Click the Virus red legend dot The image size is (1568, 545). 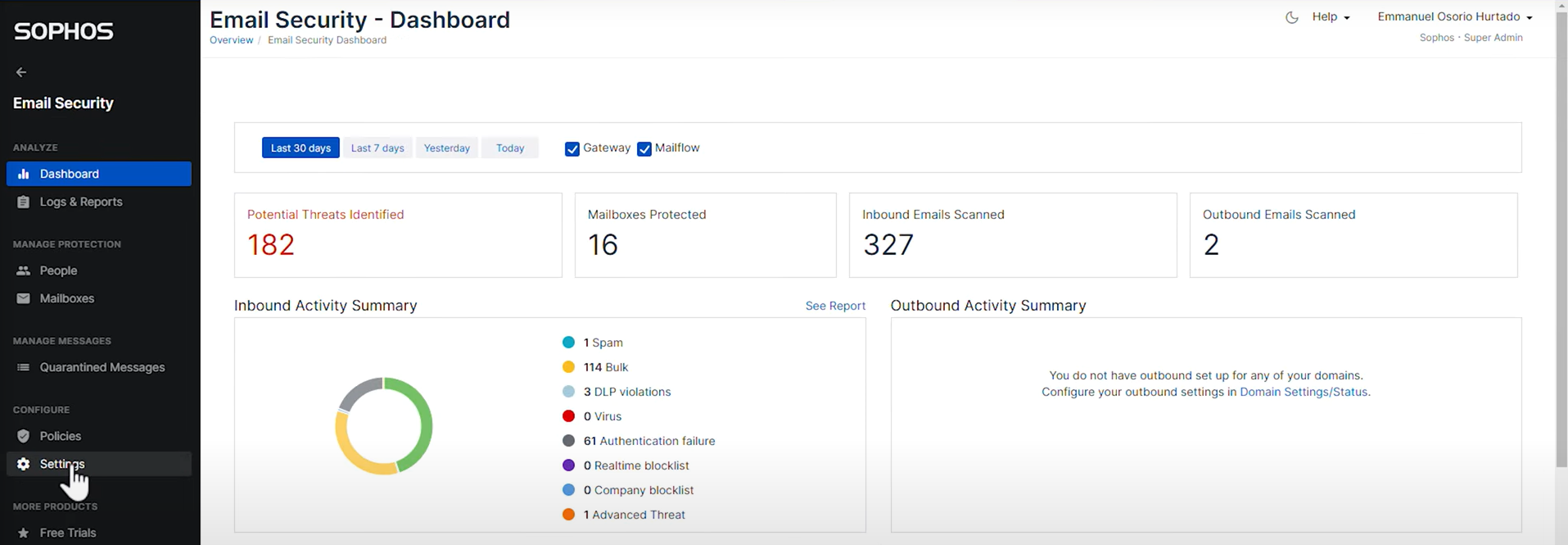pos(568,416)
